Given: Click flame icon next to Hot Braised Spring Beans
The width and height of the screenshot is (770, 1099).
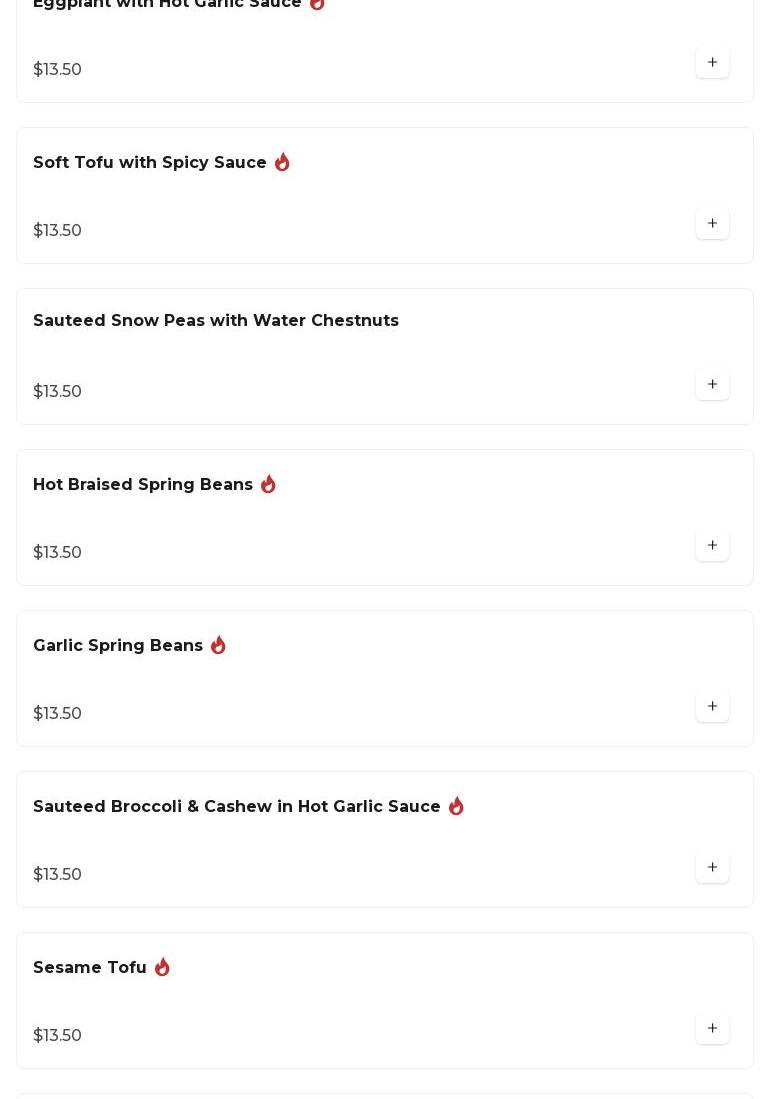Looking at the screenshot, I should click(x=268, y=484).
